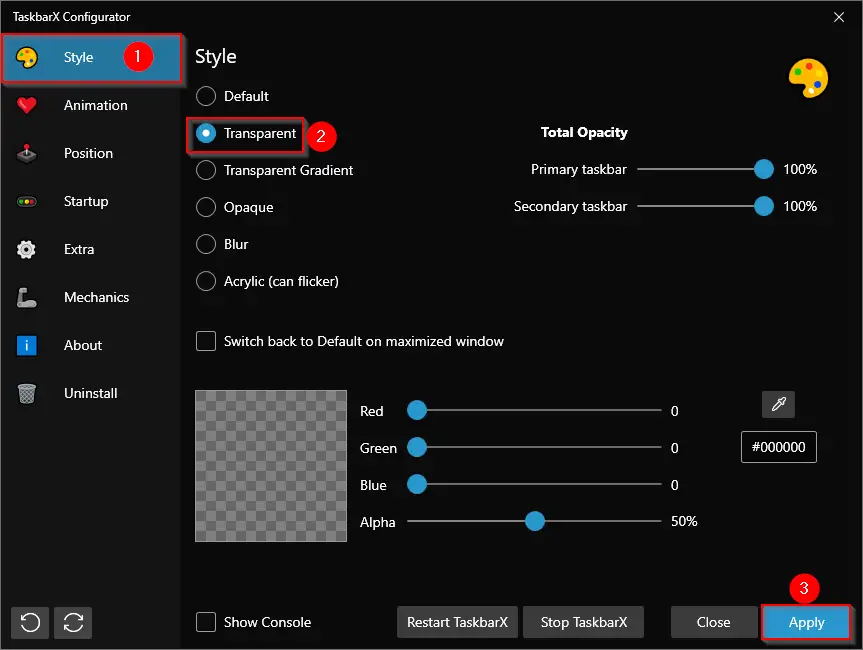Screen dimensions: 863x650
Task: Click the trash can icon beside Uninstall
Action: click(x=26, y=394)
